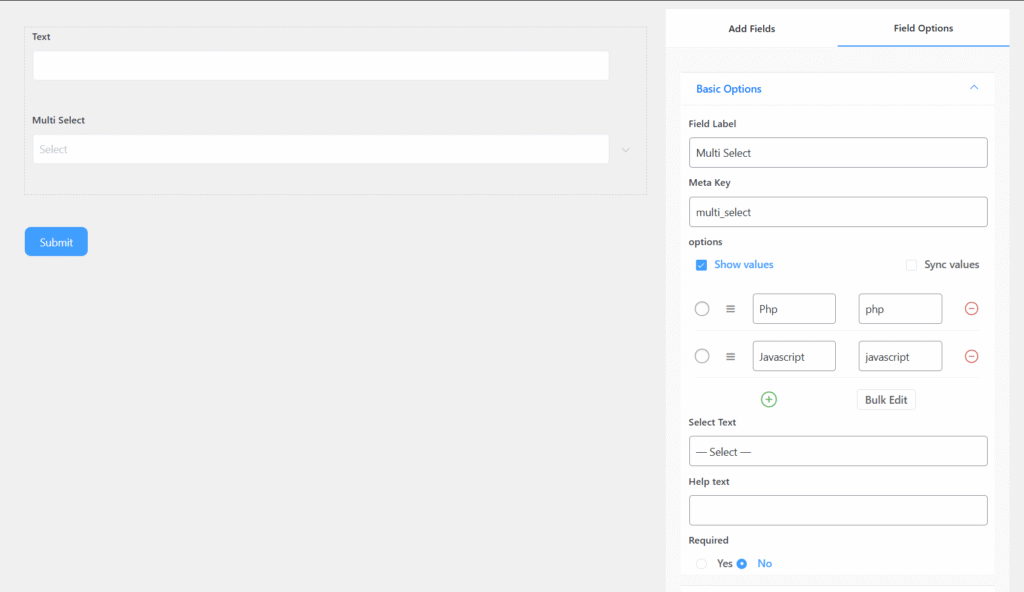This screenshot has height=592, width=1024.
Task: Switch to the Field Options tab
Action: 923,28
